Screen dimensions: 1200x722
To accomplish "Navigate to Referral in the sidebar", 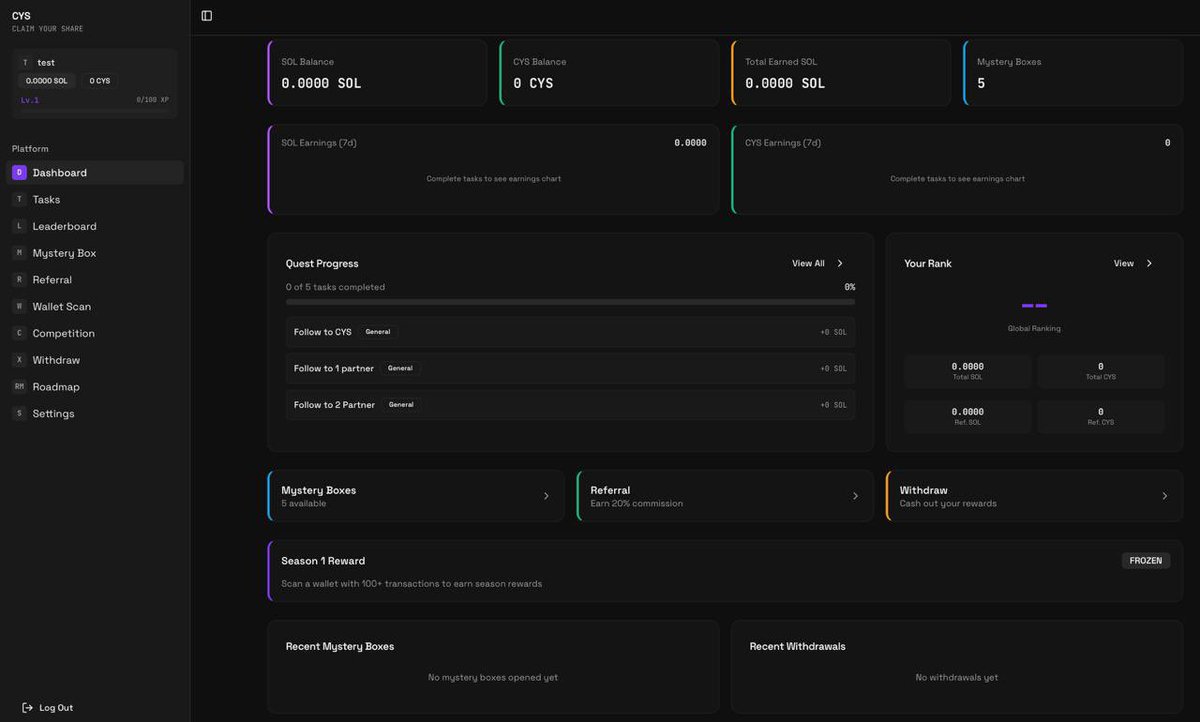I will coord(95,280).
